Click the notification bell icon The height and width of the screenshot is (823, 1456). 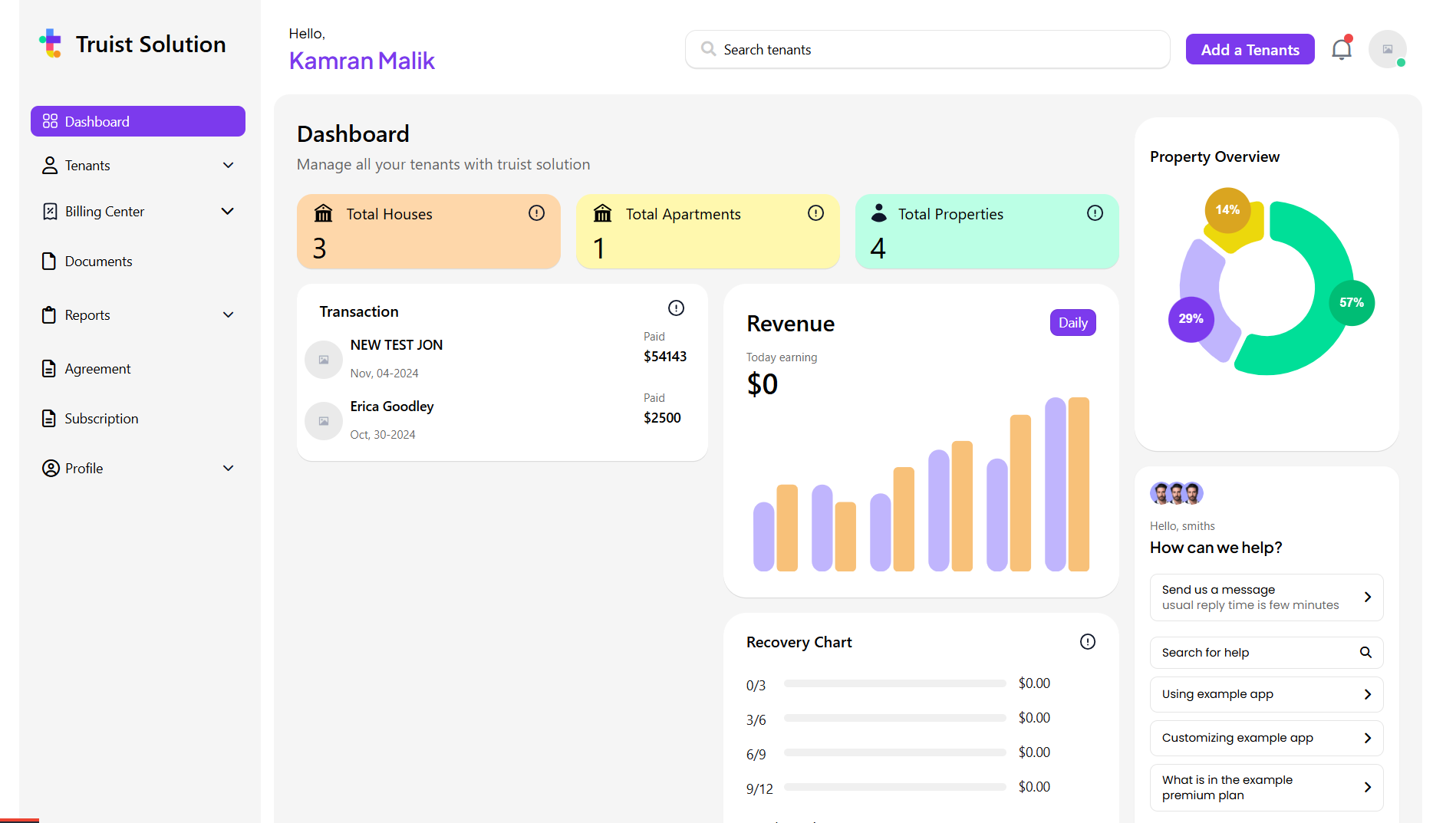pyautogui.click(x=1341, y=50)
